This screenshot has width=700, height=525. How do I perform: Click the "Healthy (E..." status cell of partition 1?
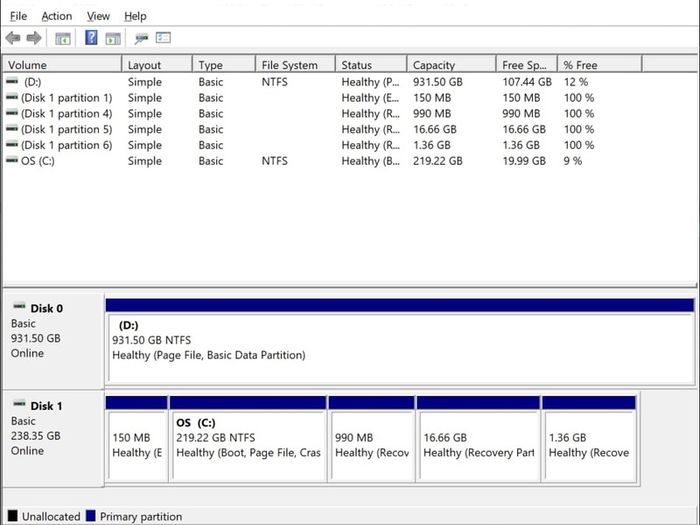point(371,98)
